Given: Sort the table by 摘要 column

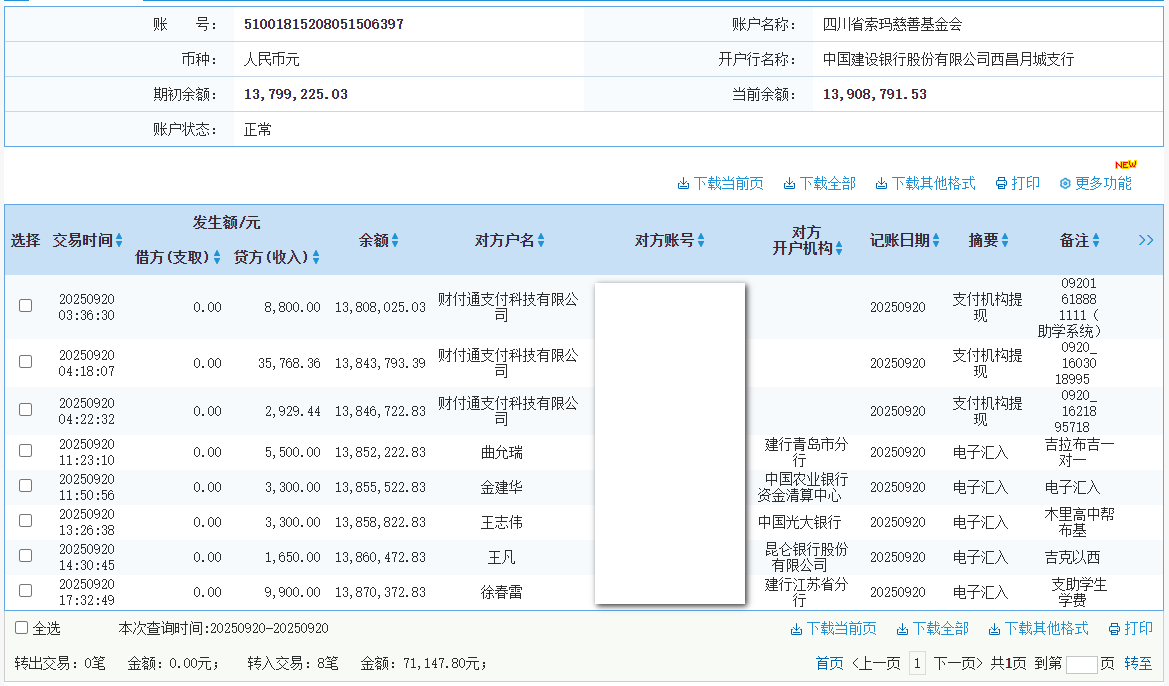Looking at the screenshot, I should coord(1005,241).
